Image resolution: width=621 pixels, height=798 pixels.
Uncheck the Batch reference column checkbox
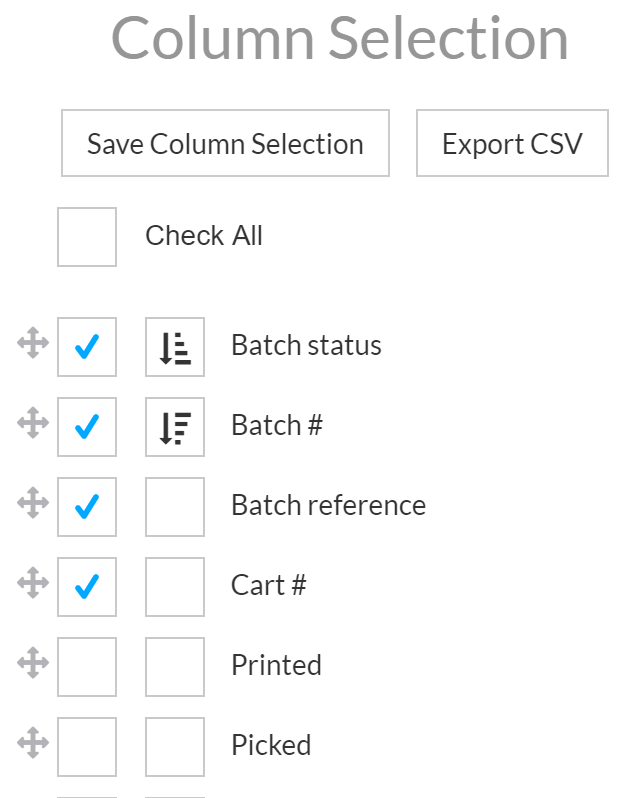(87, 507)
